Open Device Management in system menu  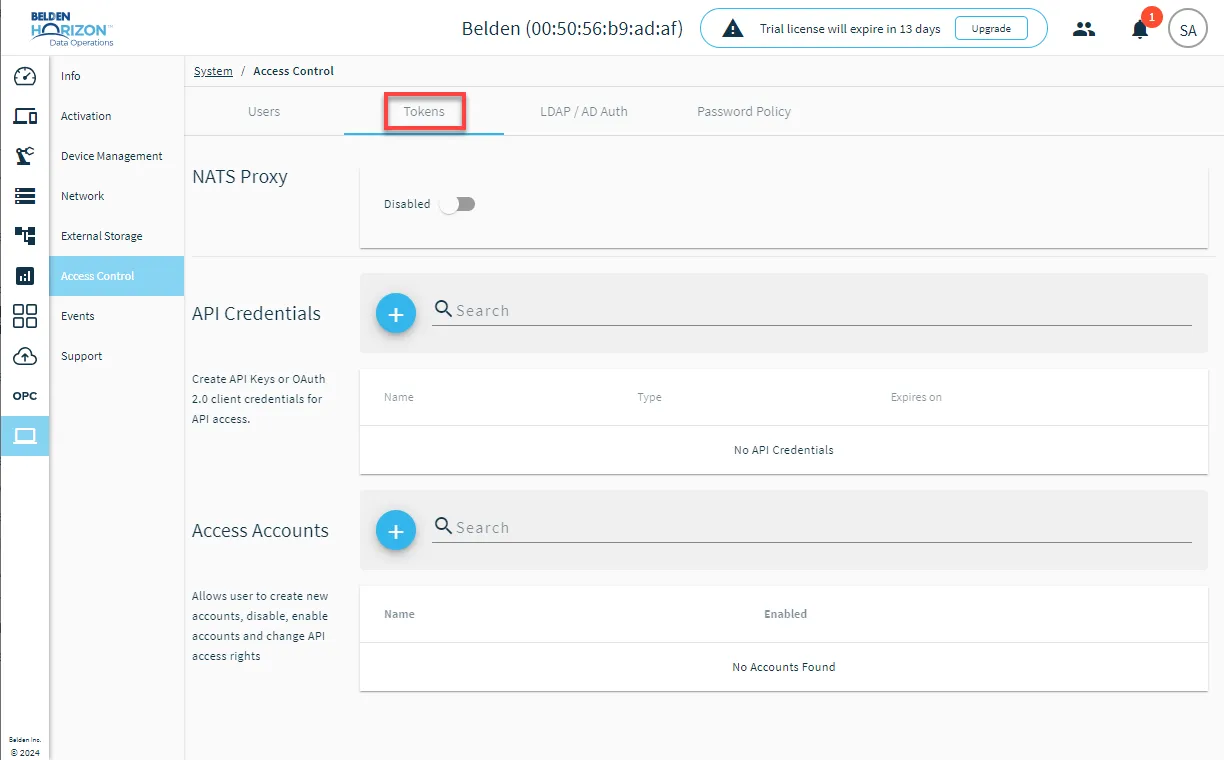tap(116, 156)
